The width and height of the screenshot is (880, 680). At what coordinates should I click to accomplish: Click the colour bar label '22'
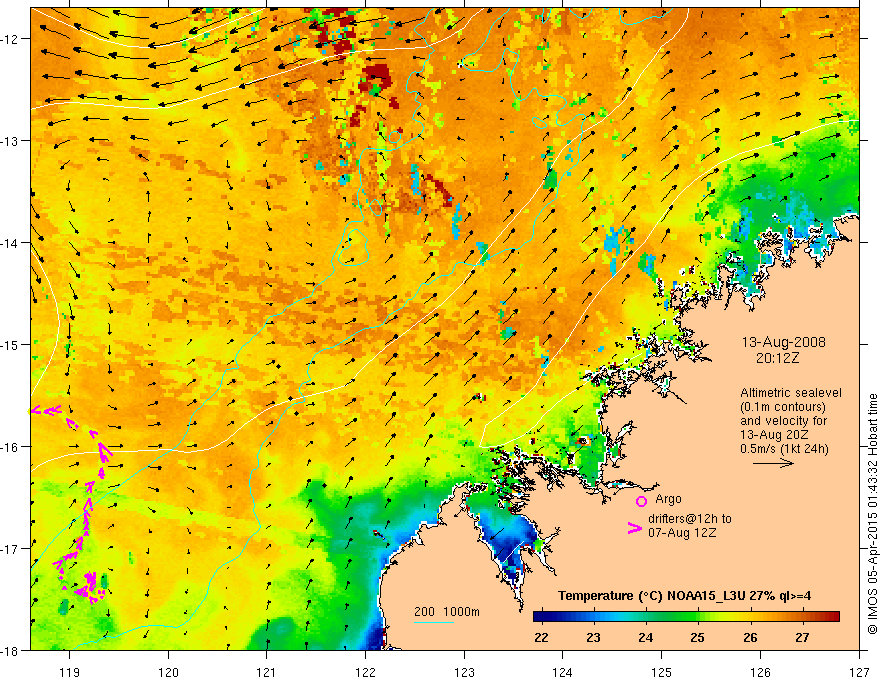point(541,637)
